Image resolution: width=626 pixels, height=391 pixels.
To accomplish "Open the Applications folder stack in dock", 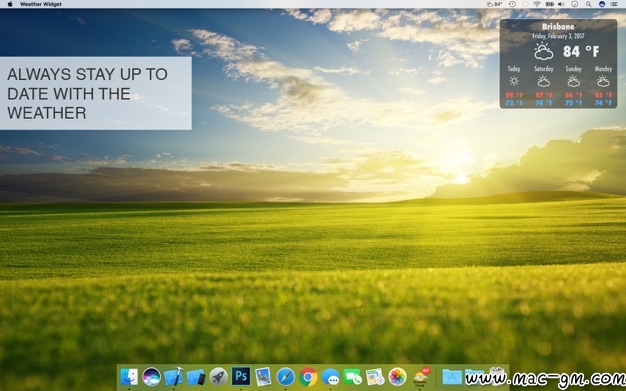I will (x=452, y=377).
